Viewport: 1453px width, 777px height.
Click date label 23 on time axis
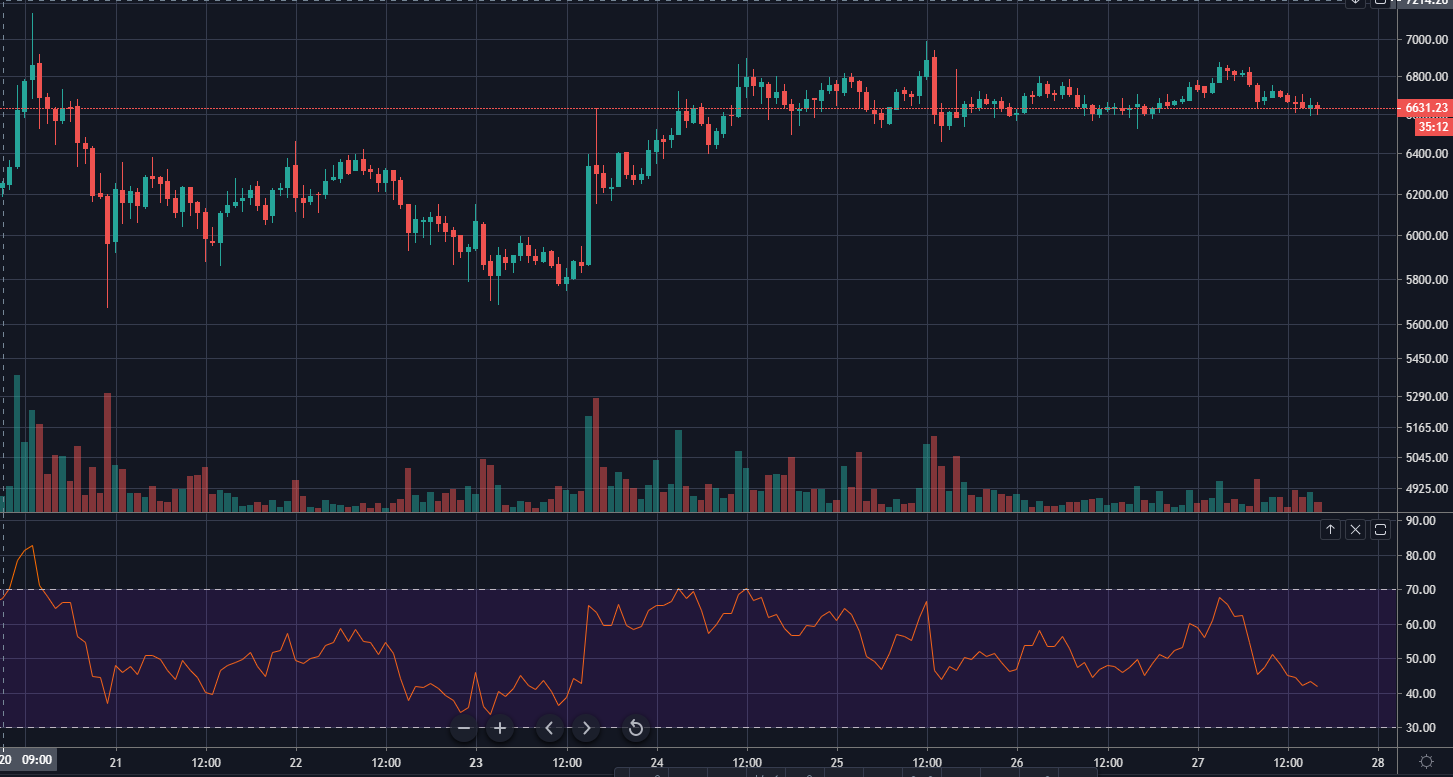pyautogui.click(x=476, y=762)
